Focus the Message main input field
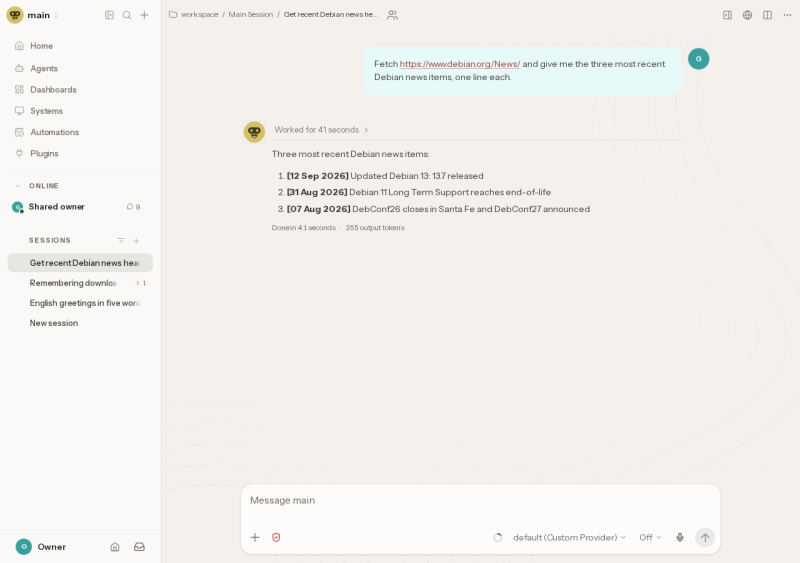 tap(480, 501)
